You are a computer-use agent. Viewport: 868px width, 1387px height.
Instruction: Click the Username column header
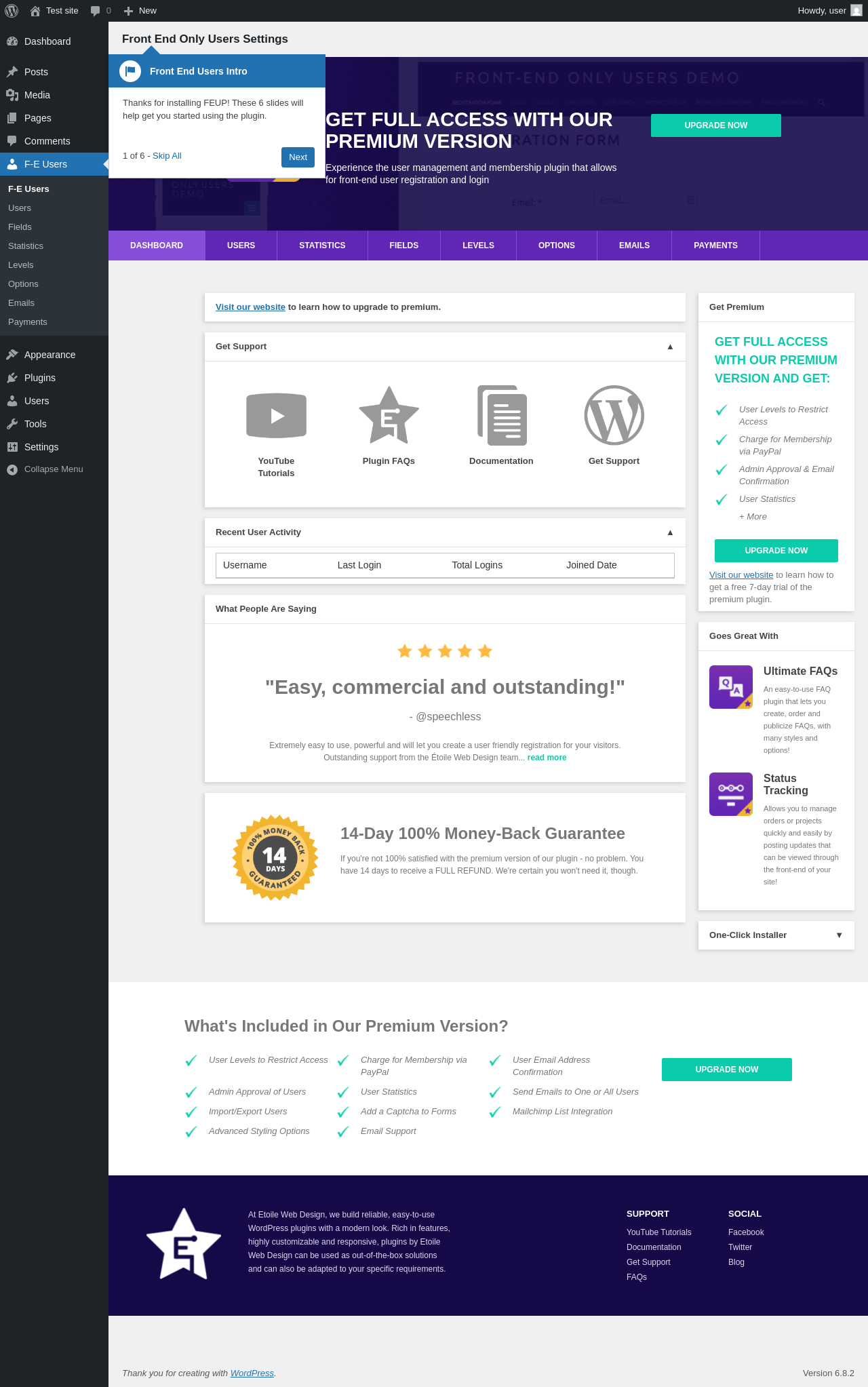pos(245,565)
